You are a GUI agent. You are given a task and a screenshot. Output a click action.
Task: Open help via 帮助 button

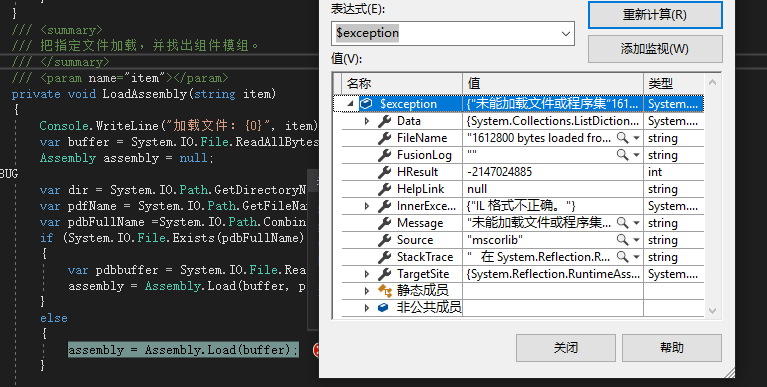(x=672, y=348)
